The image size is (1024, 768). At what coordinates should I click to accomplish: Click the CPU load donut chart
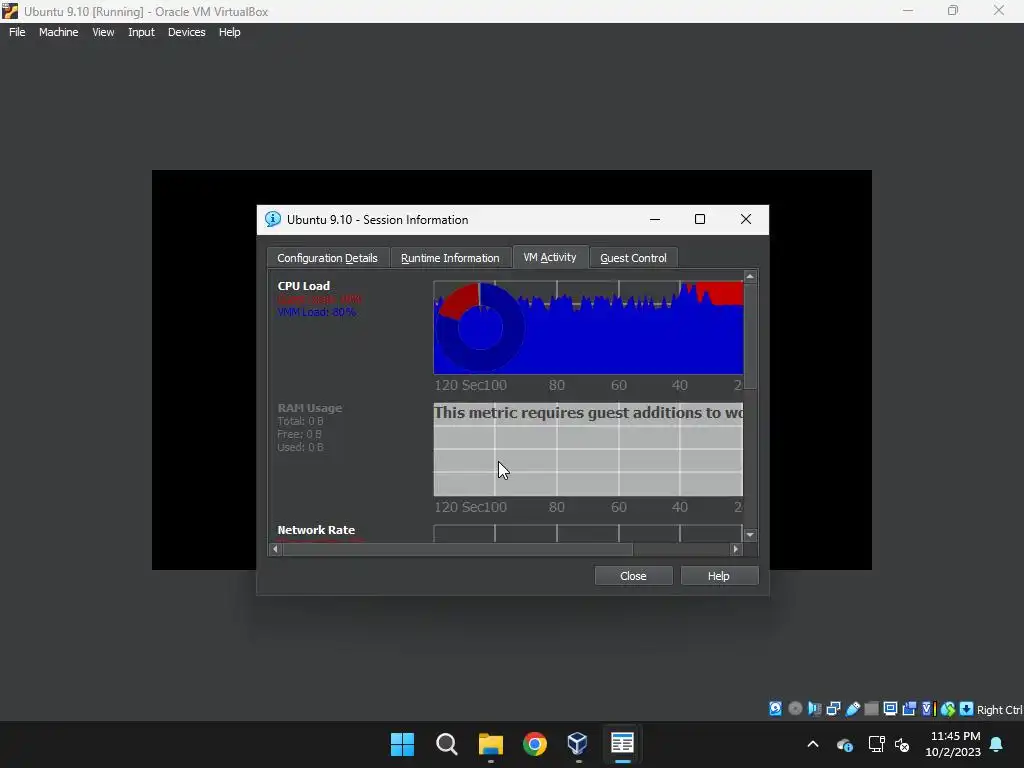(x=480, y=327)
